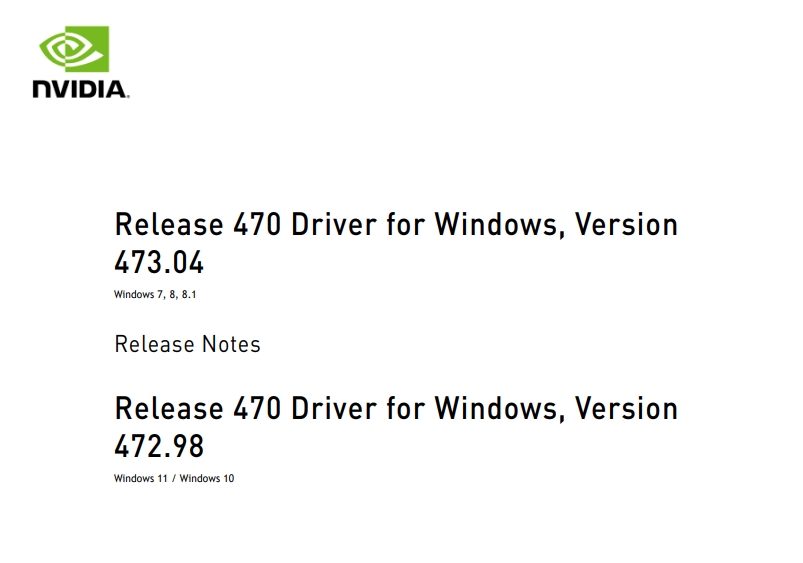Click "Release" in the heading above 472.98

169,408
